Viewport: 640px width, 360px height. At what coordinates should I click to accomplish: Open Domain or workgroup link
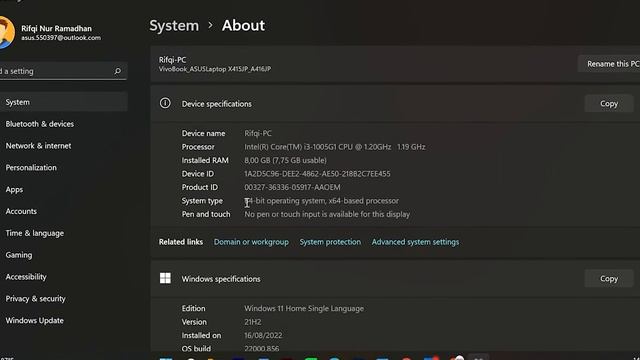[x=251, y=242]
